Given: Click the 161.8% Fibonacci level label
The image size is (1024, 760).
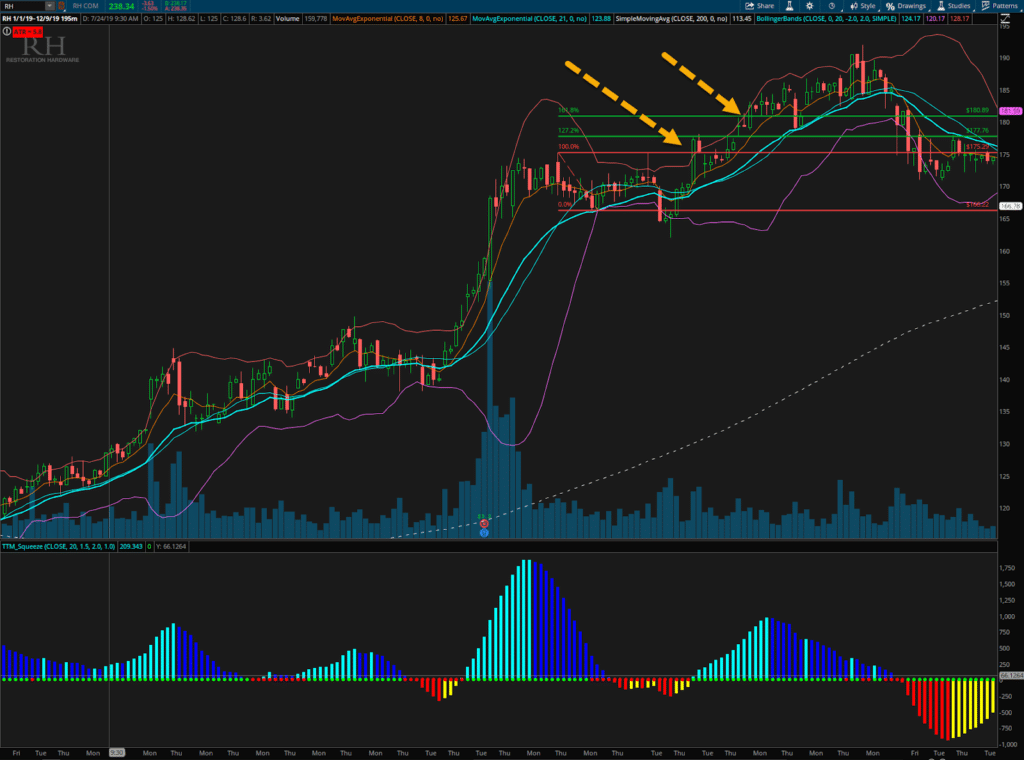Looking at the screenshot, I should pos(568,110).
